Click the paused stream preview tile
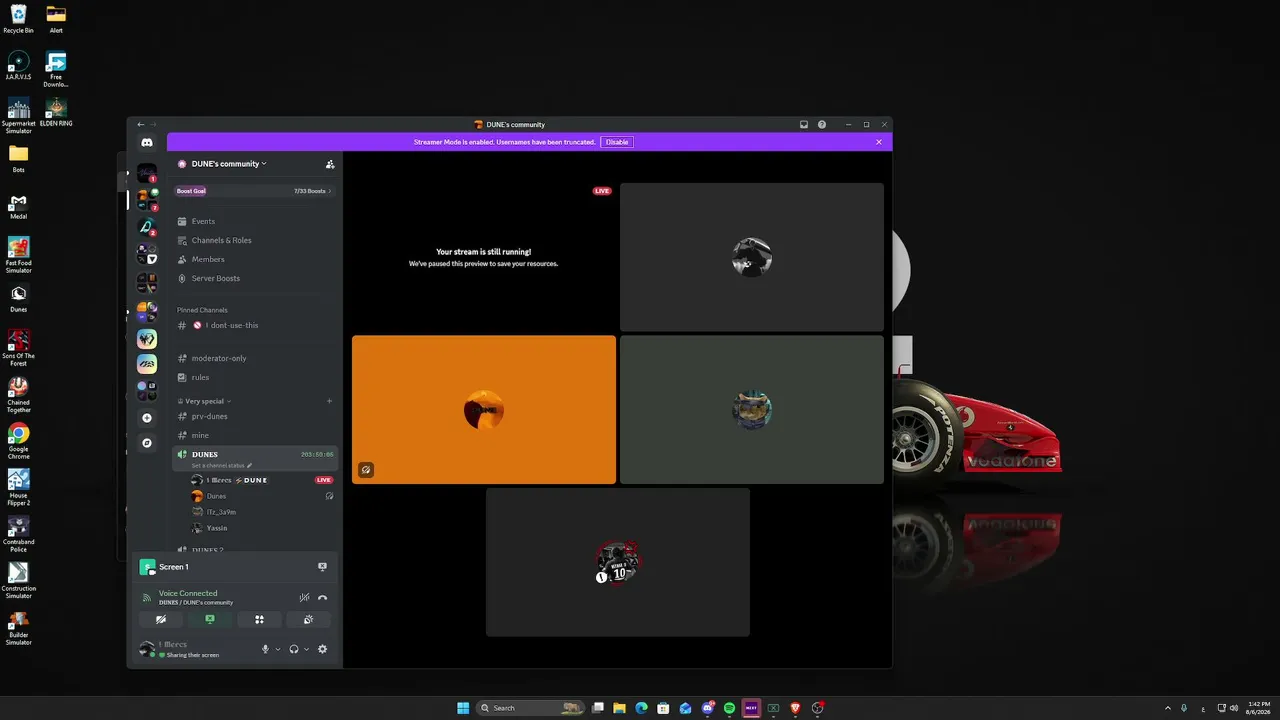Image resolution: width=1280 pixels, height=720 pixels. 484,257
